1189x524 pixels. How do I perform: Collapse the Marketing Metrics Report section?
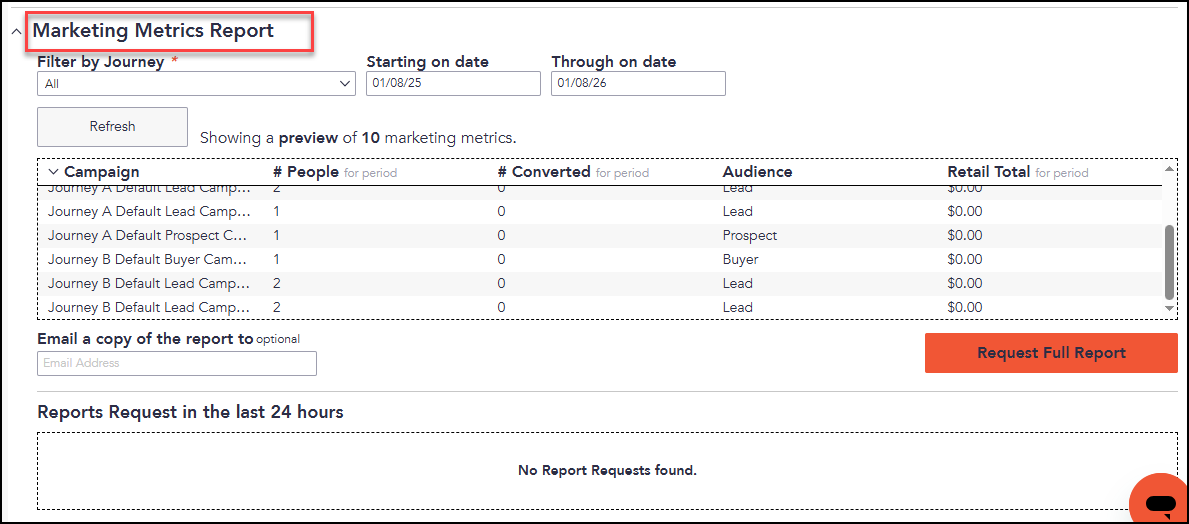point(17,32)
